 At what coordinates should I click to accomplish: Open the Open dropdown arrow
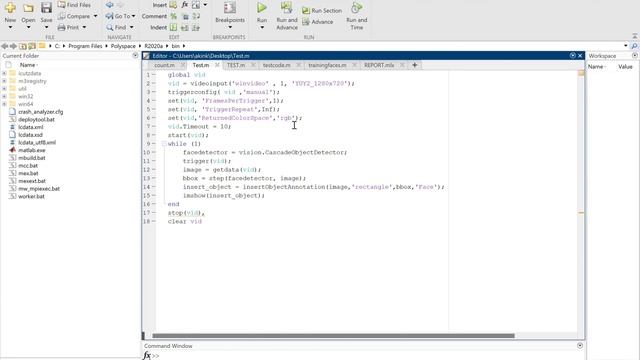(x=28, y=27)
